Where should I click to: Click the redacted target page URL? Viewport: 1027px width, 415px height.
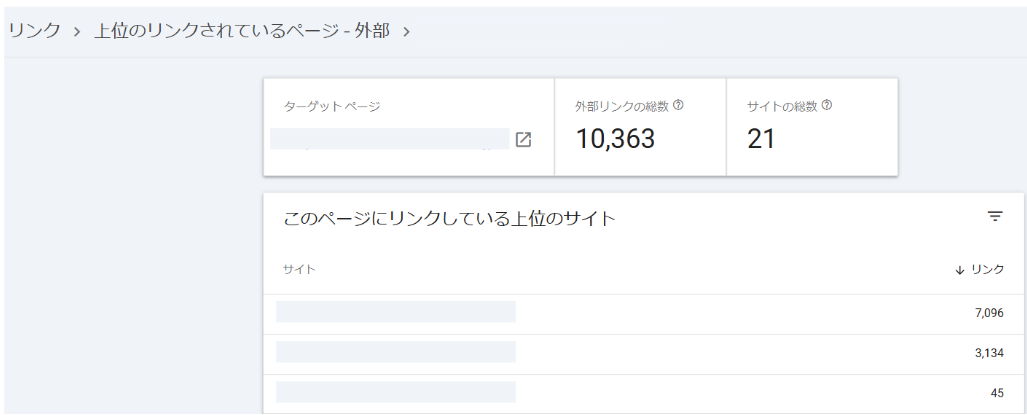click(390, 139)
